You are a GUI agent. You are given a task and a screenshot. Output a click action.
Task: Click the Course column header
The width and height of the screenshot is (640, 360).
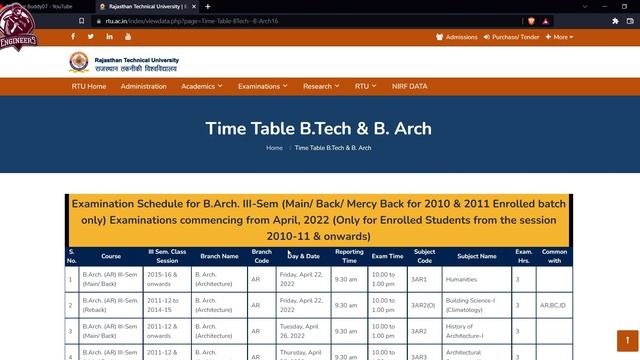point(111,256)
